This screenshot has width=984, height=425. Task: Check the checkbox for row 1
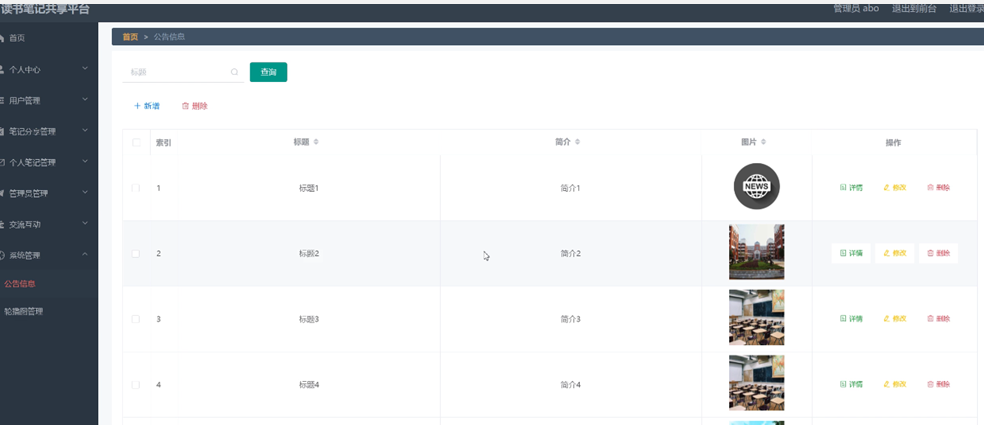pyautogui.click(x=136, y=188)
